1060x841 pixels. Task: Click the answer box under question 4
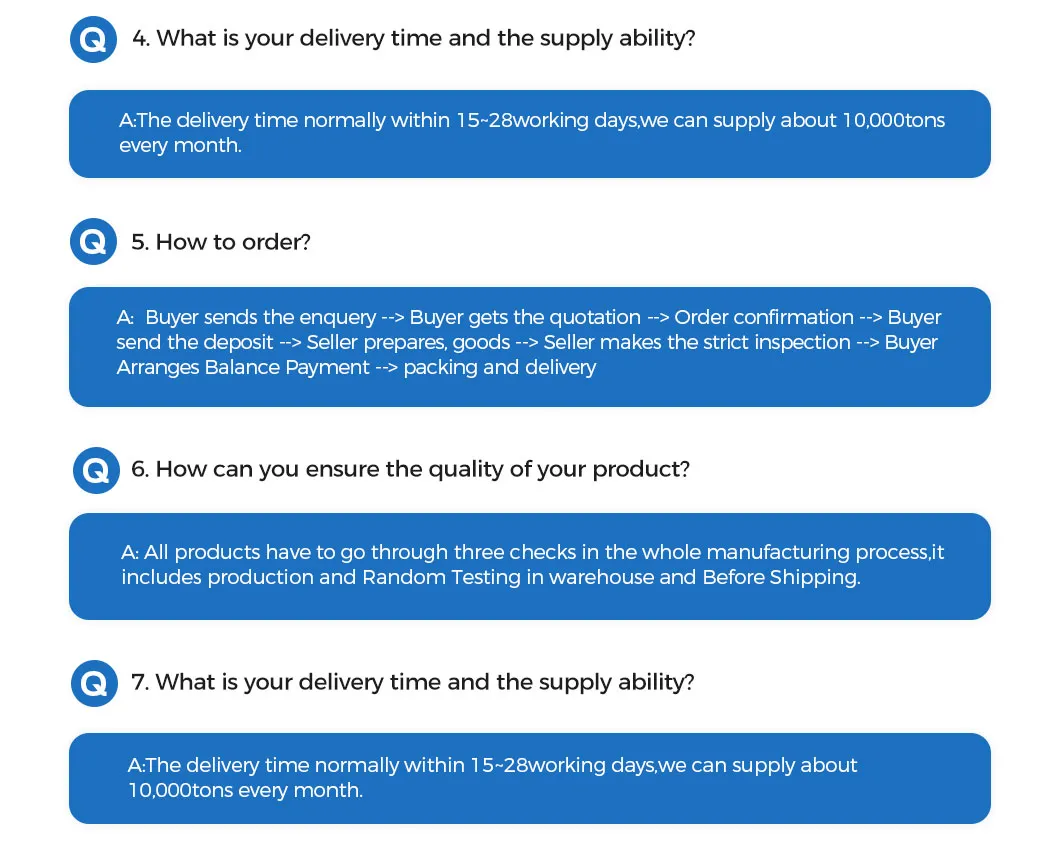tap(529, 134)
